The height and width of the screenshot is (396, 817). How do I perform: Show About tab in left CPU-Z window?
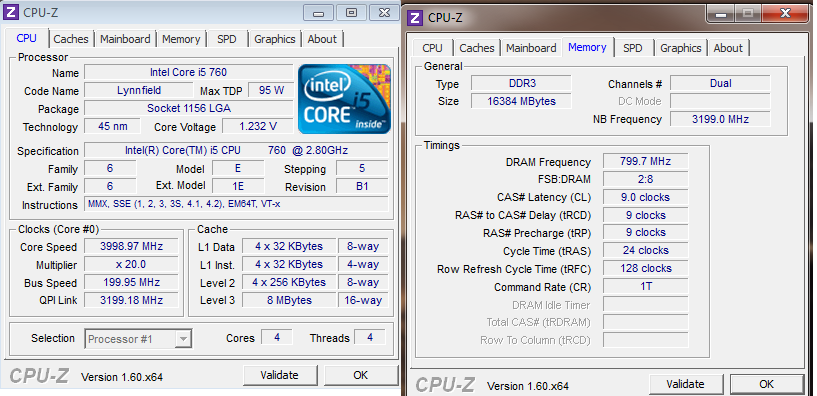(x=322, y=39)
